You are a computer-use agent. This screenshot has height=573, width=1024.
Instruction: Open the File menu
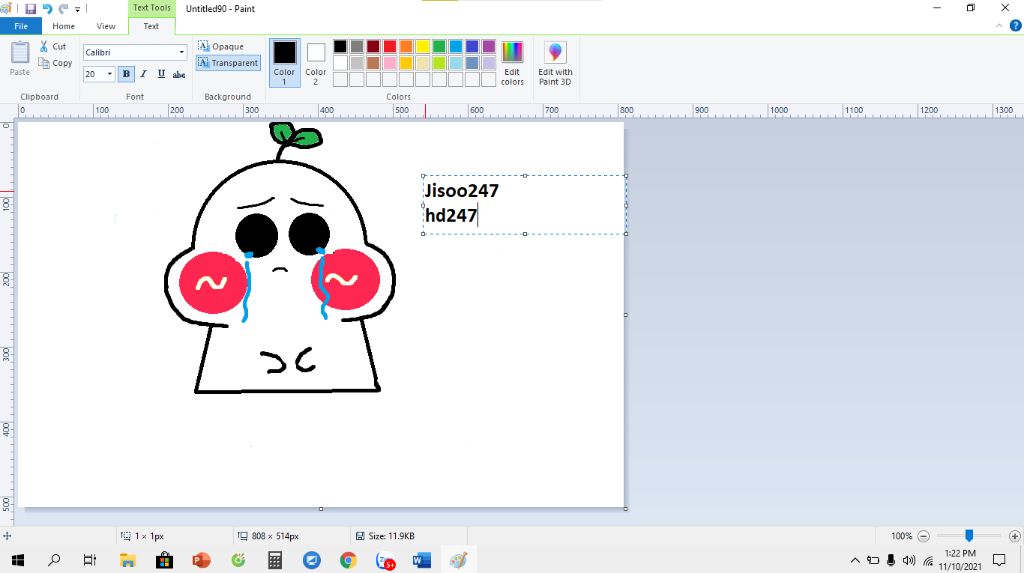click(x=21, y=26)
